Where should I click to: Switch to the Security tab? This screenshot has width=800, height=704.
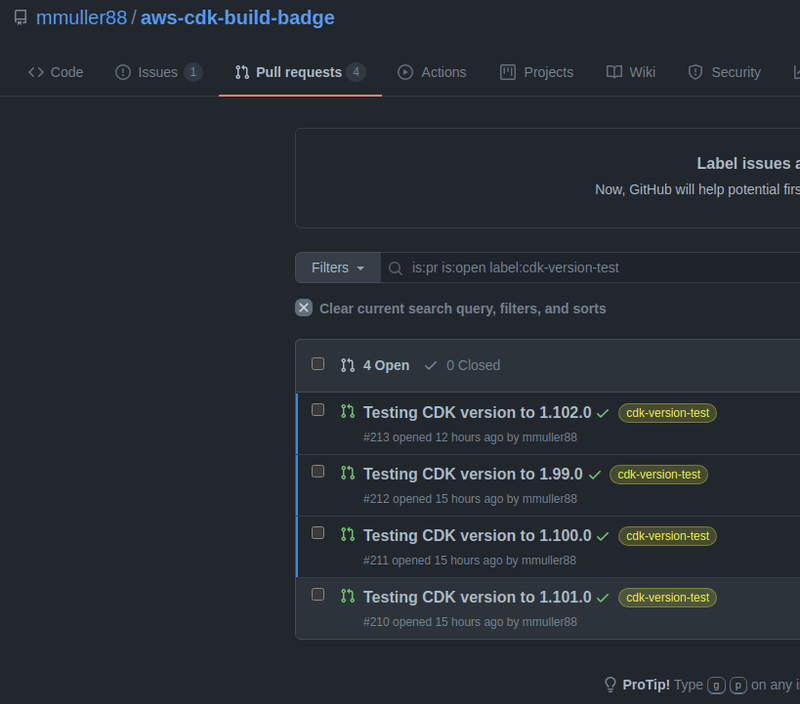tap(724, 72)
